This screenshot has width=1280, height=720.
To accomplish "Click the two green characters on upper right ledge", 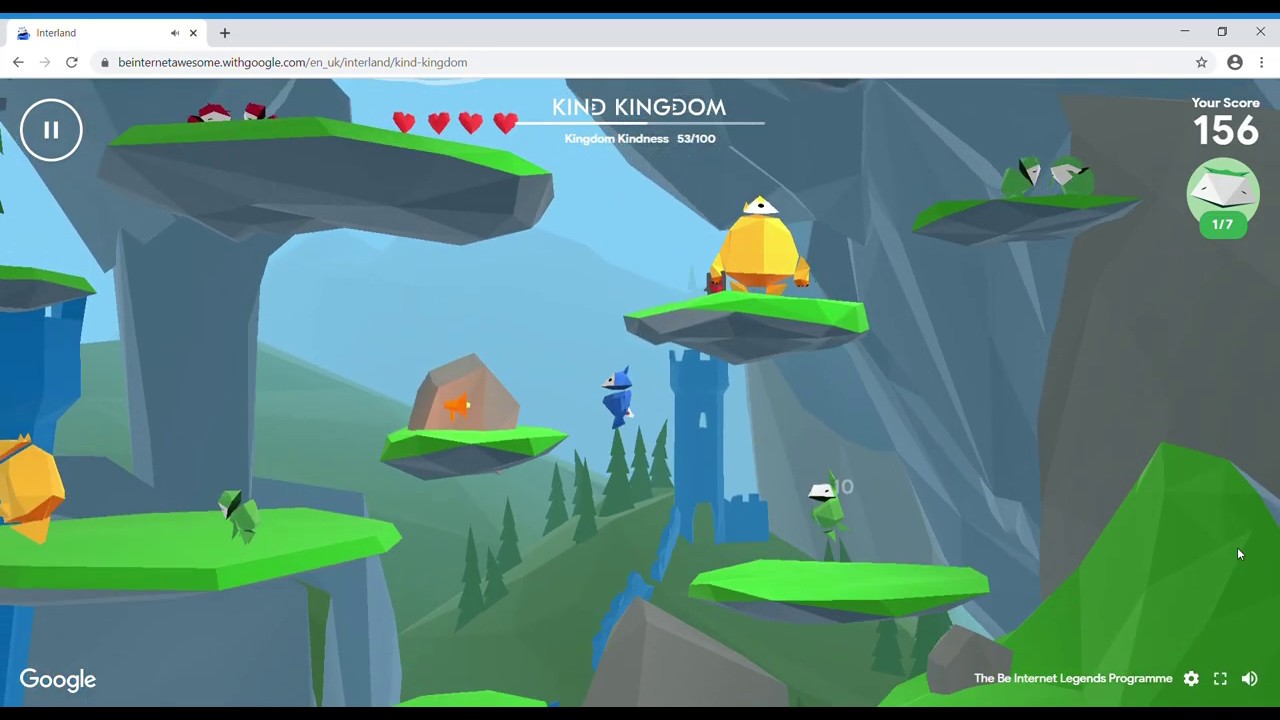I will pos(1048,177).
